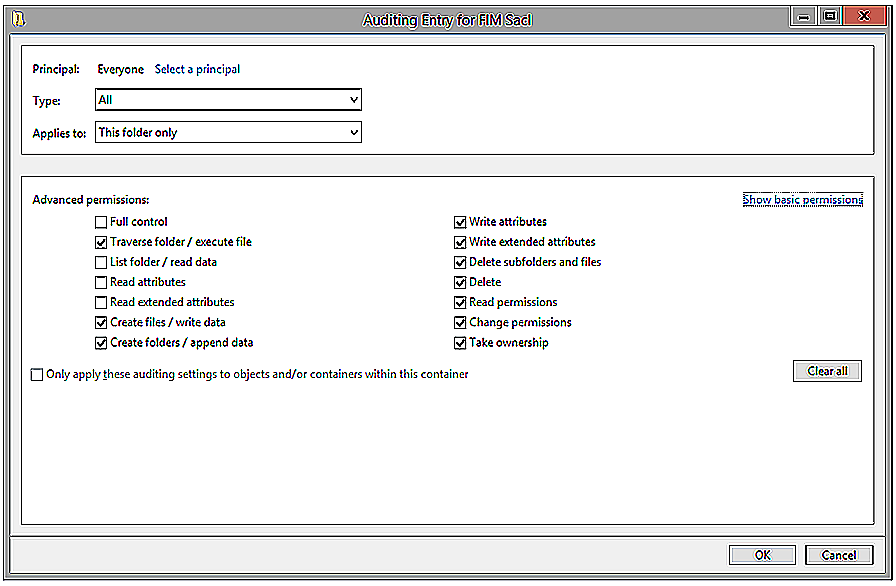Check Only apply these auditing settings option
The height and width of the screenshot is (586, 896).
click(x=38, y=375)
